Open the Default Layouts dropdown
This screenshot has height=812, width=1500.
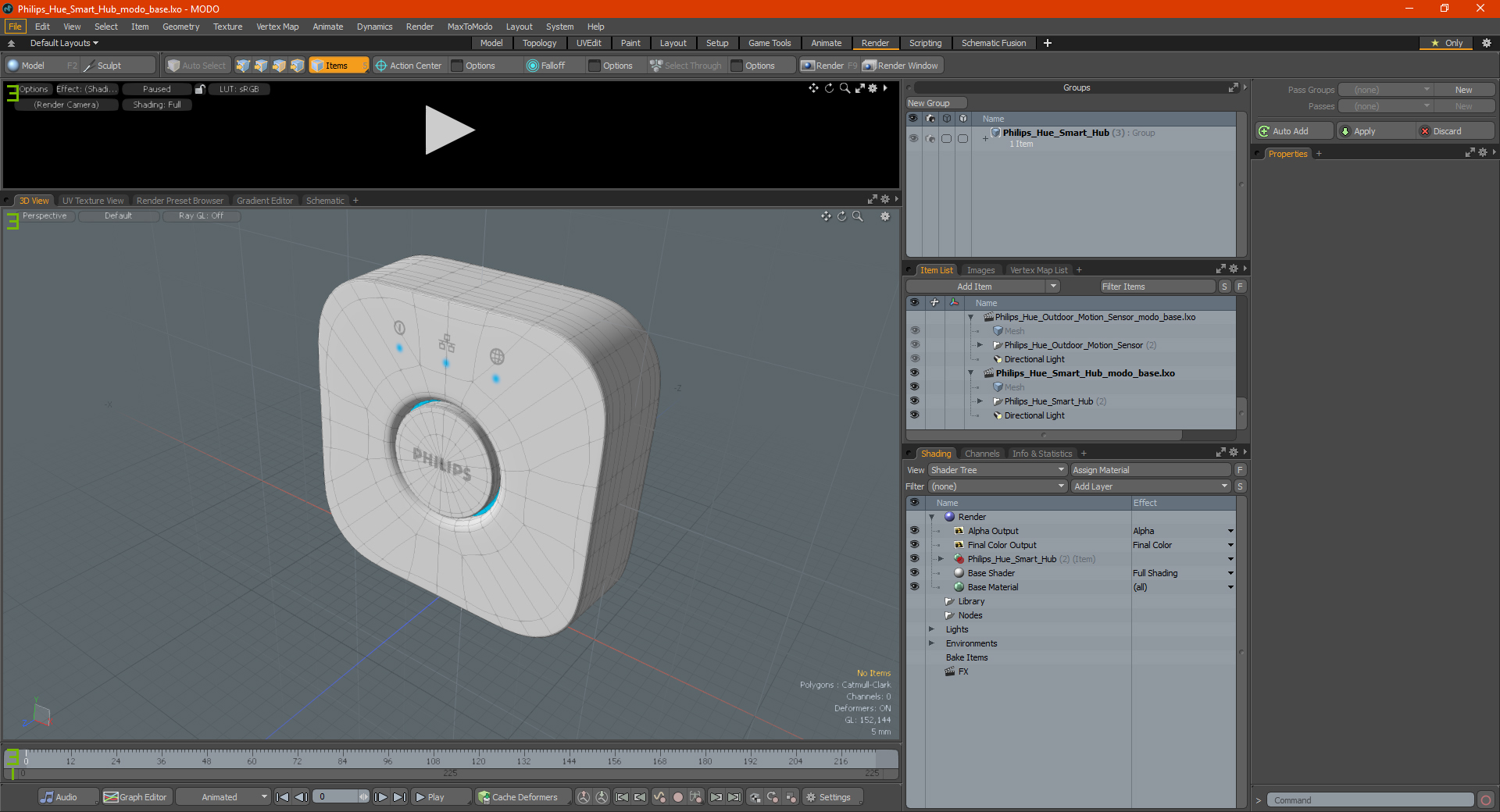click(64, 43)
